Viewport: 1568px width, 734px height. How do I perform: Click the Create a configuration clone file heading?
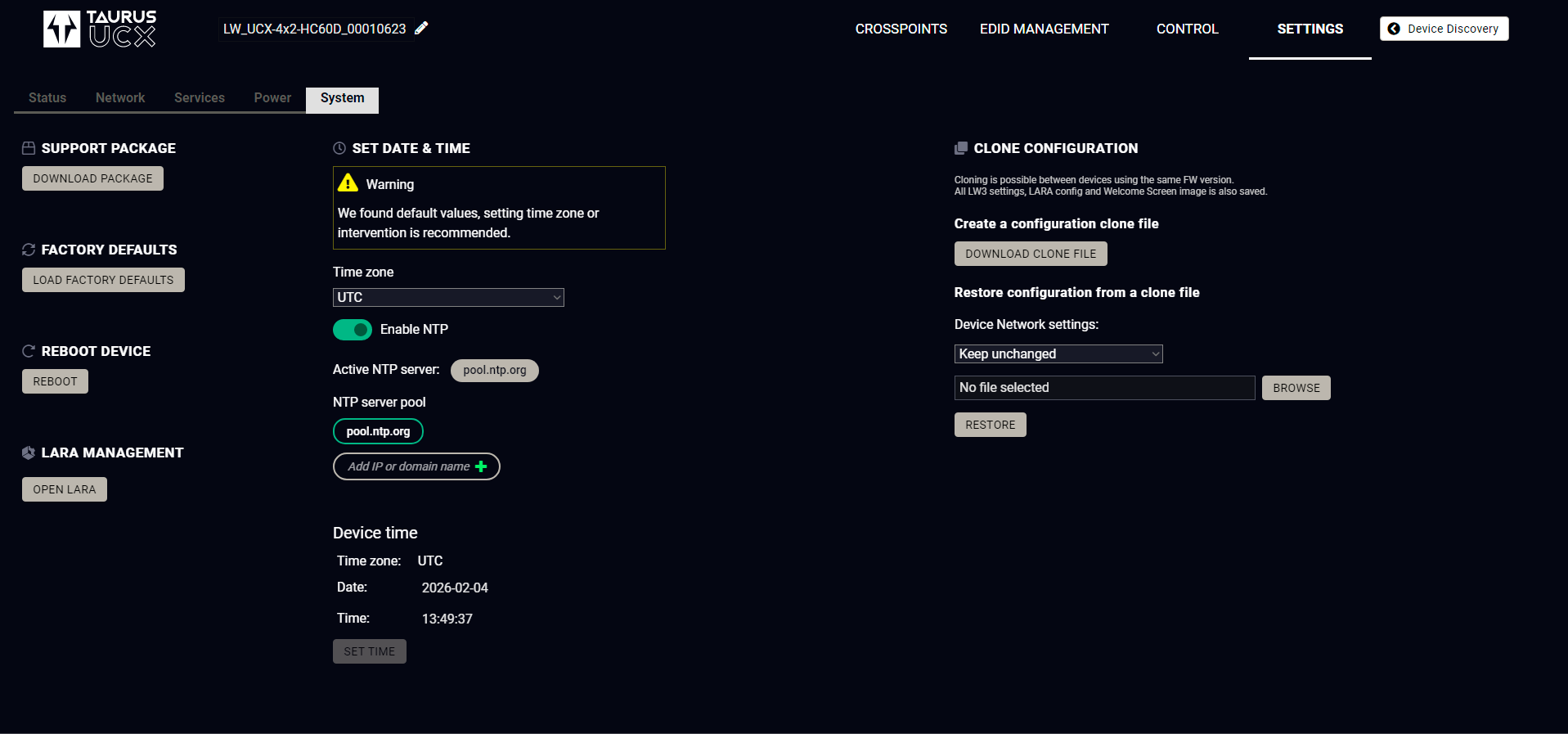(1057, 223)
